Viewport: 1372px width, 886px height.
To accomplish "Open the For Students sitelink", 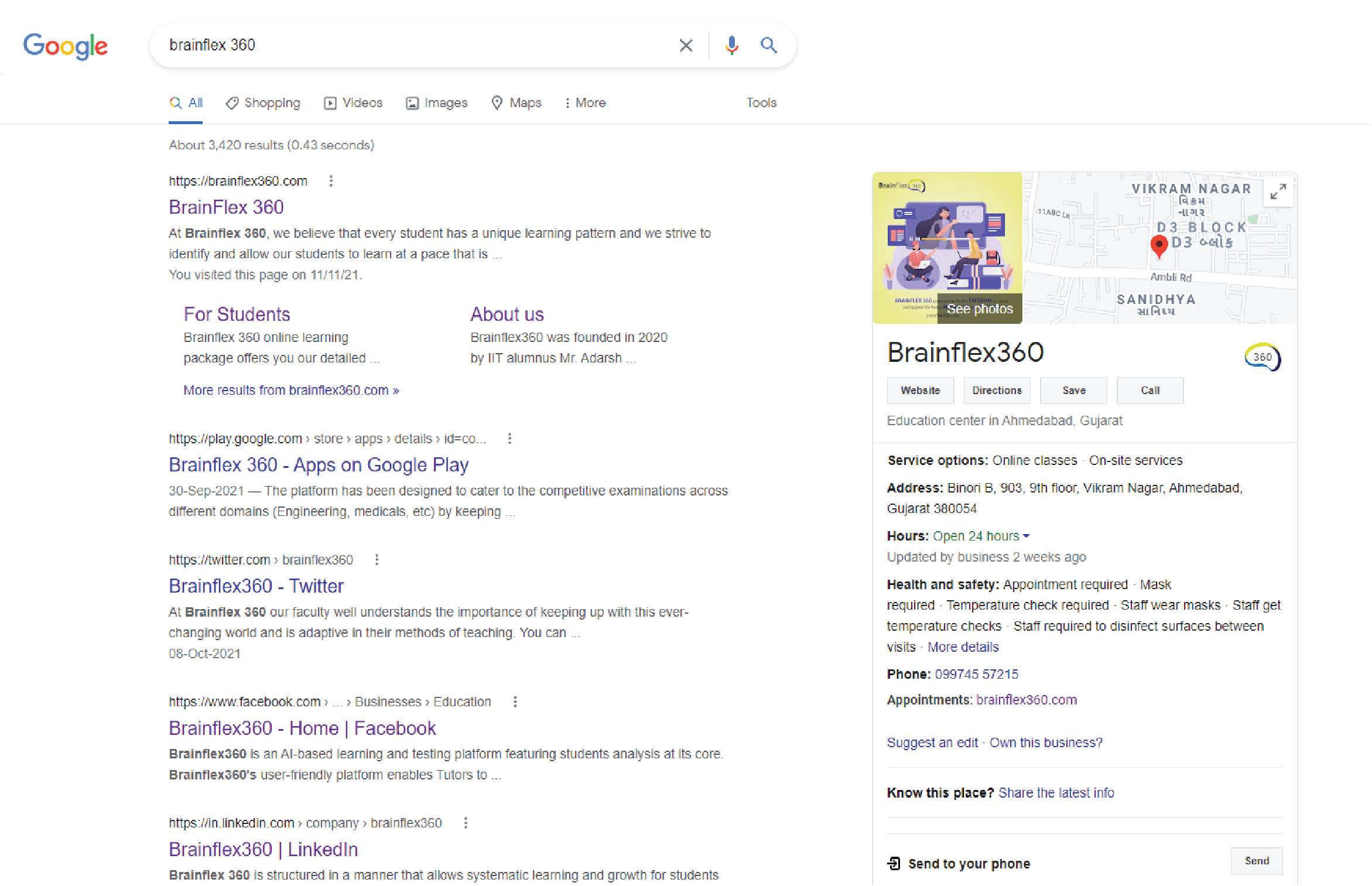I will [x=237, y=314].
